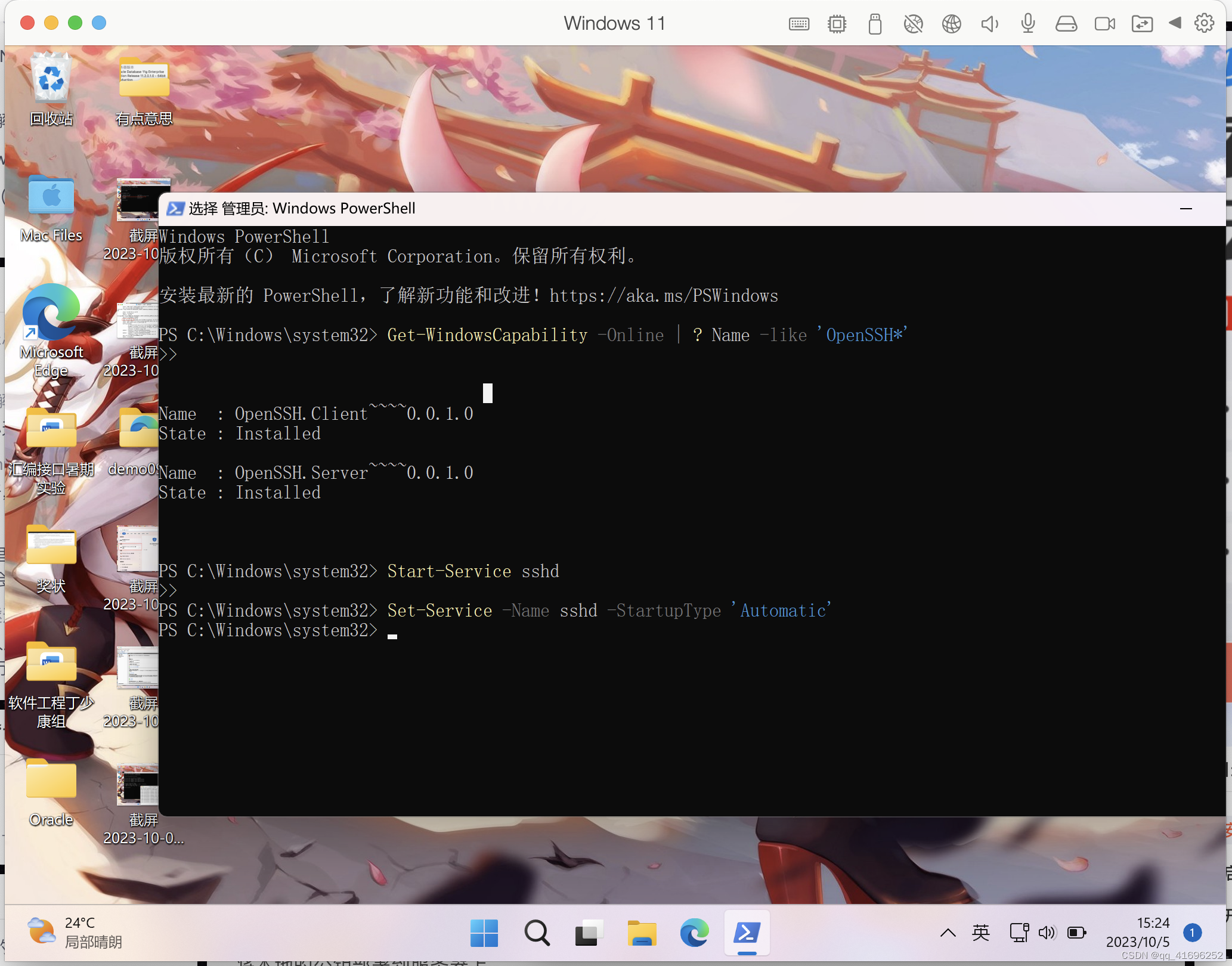The image size is (1232, 966).
Task: Click the PowerShell icon in title bar
Action: click(175, 209)
